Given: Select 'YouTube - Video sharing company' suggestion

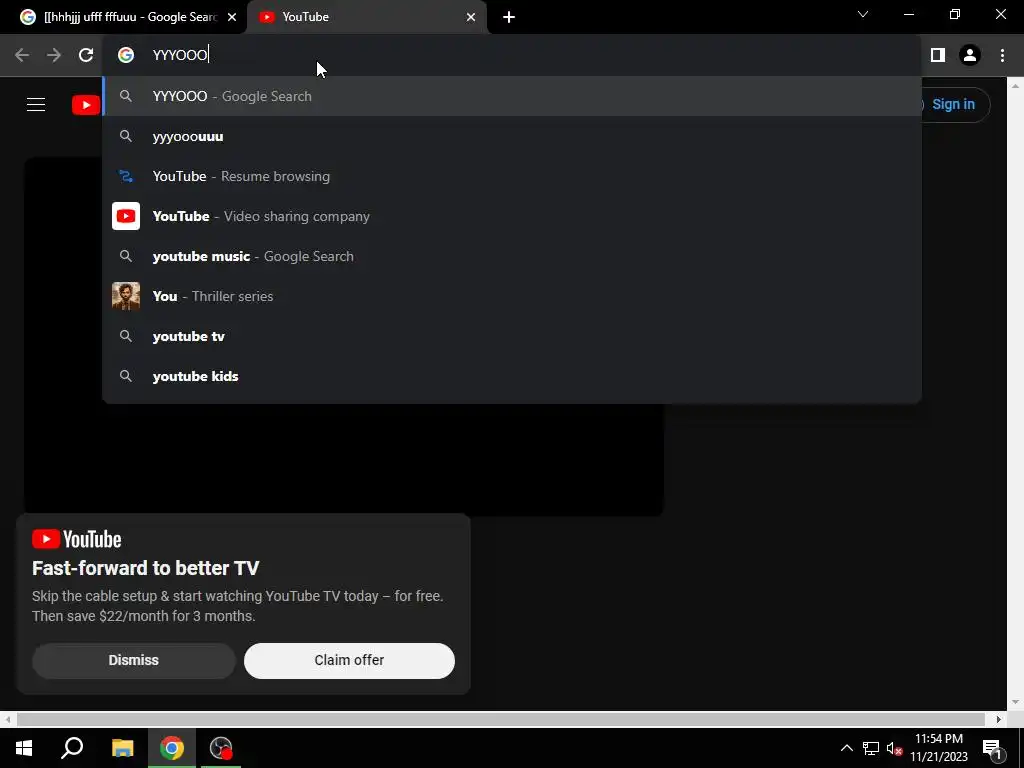Looking at the screenshot, I should coord(512,216).
